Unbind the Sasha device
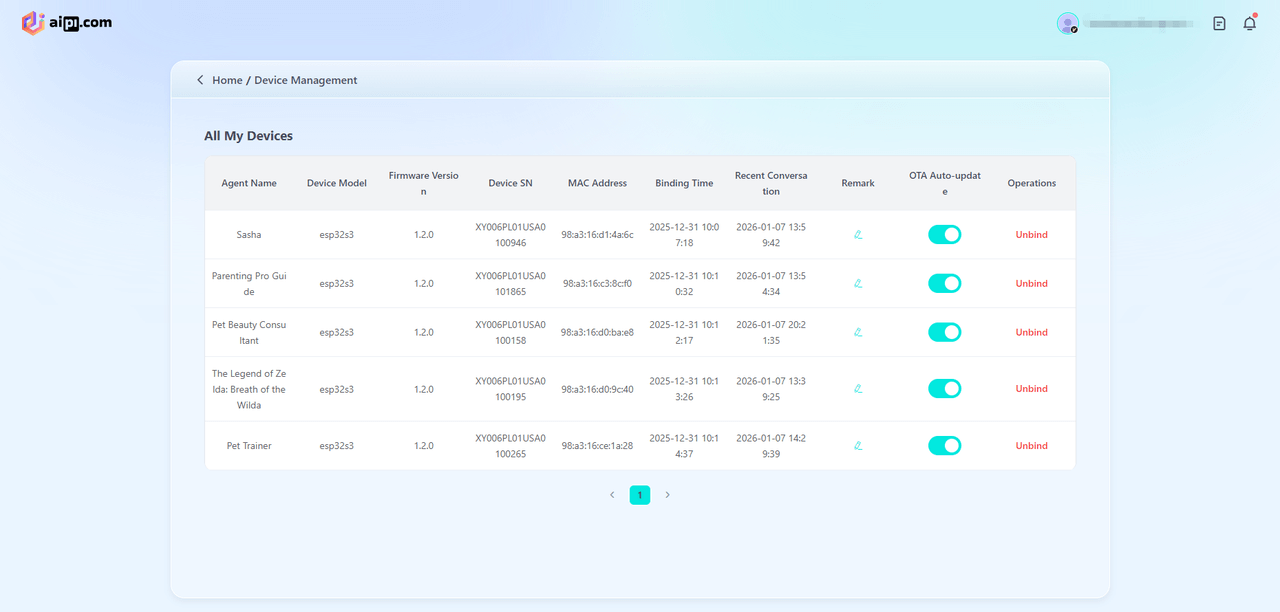Screen dimensions: 1280x612 pos(1031,235)
